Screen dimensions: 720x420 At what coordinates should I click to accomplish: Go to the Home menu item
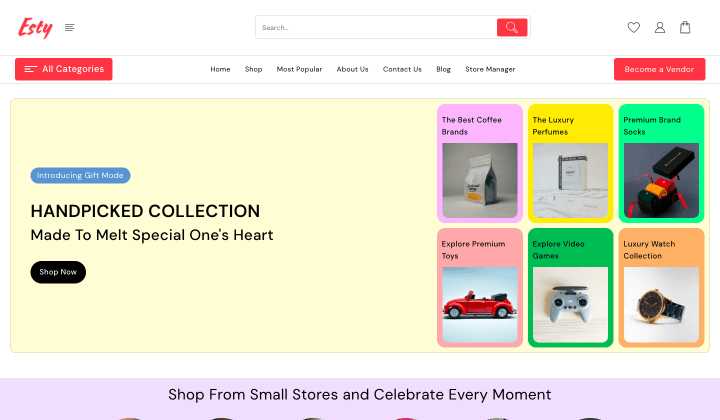point(220,69)
